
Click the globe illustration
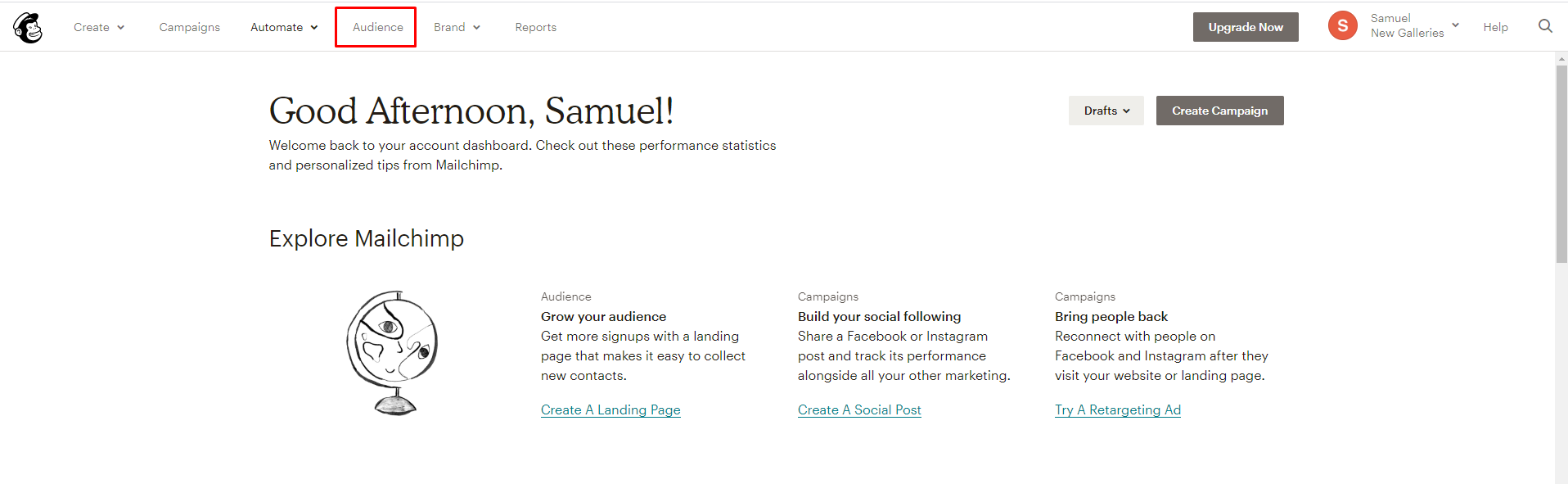(393, 352)
